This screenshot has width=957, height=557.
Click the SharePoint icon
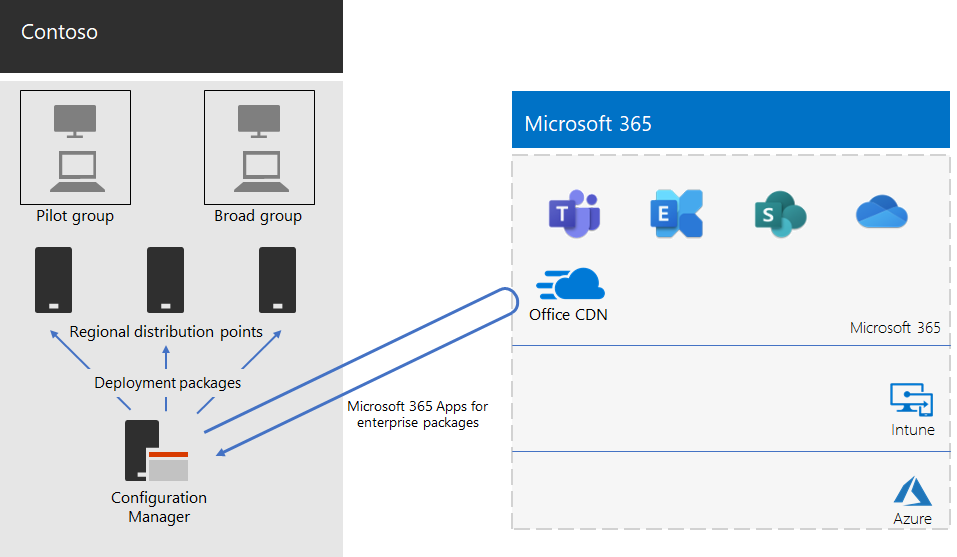pos(780,214)
